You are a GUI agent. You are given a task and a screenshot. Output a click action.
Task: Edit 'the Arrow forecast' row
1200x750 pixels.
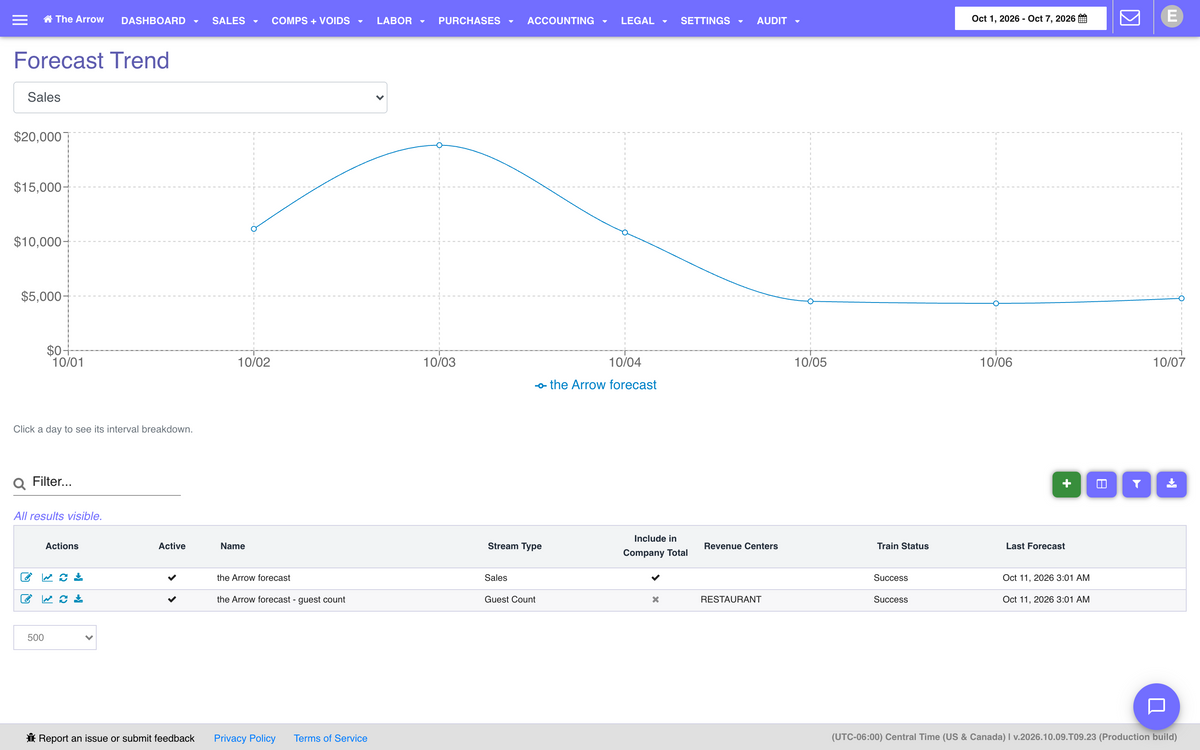pos(26,577)
